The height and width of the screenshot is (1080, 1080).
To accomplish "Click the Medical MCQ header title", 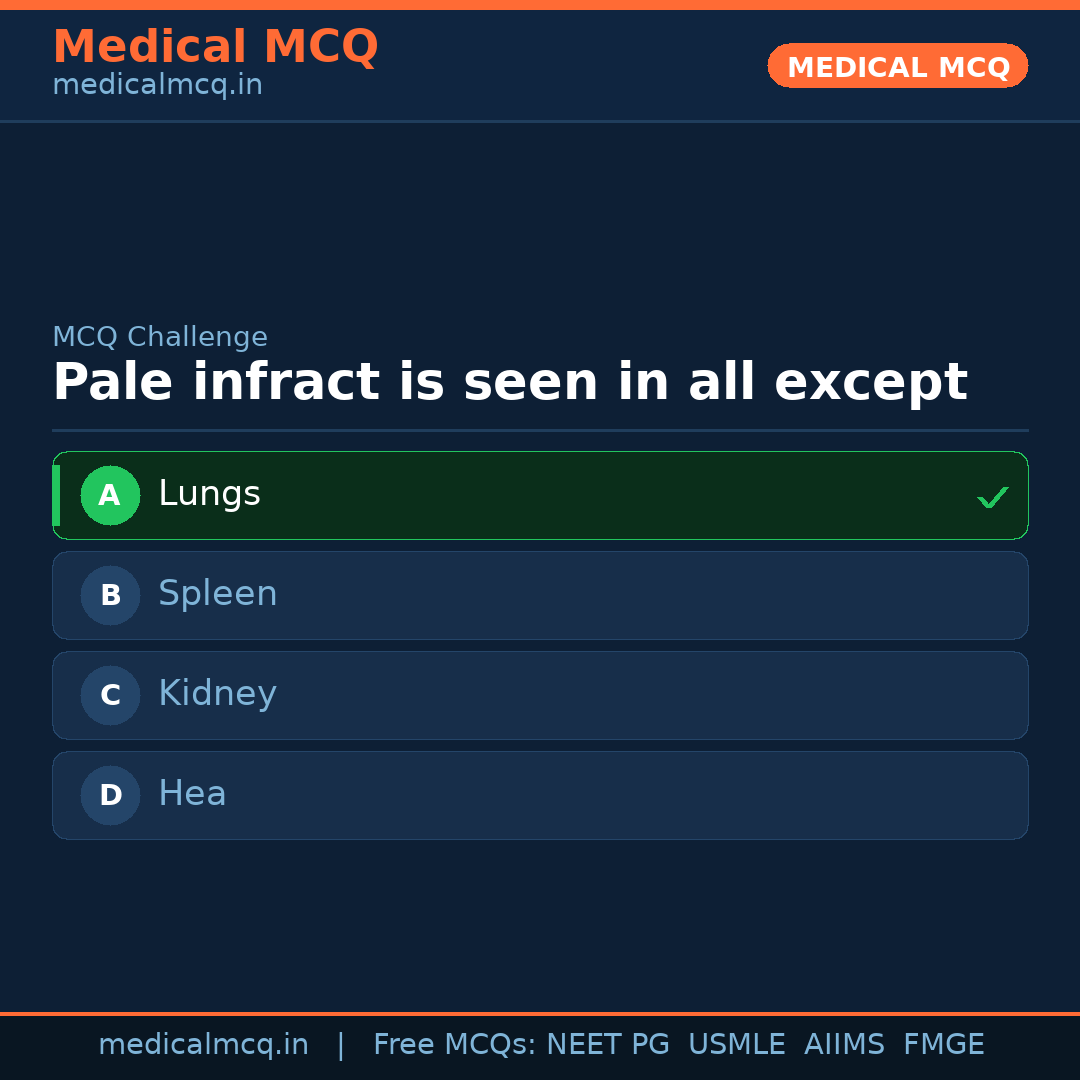I will pos(215,47).
